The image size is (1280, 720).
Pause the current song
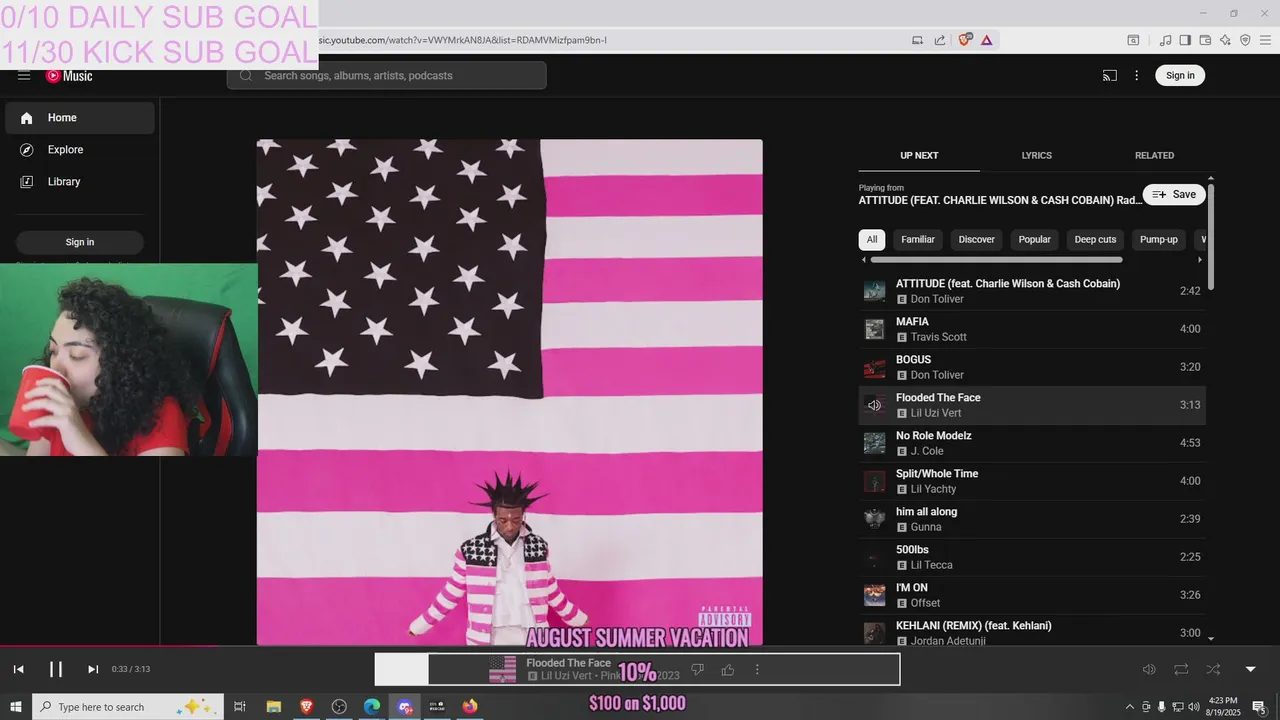[56, 669]
